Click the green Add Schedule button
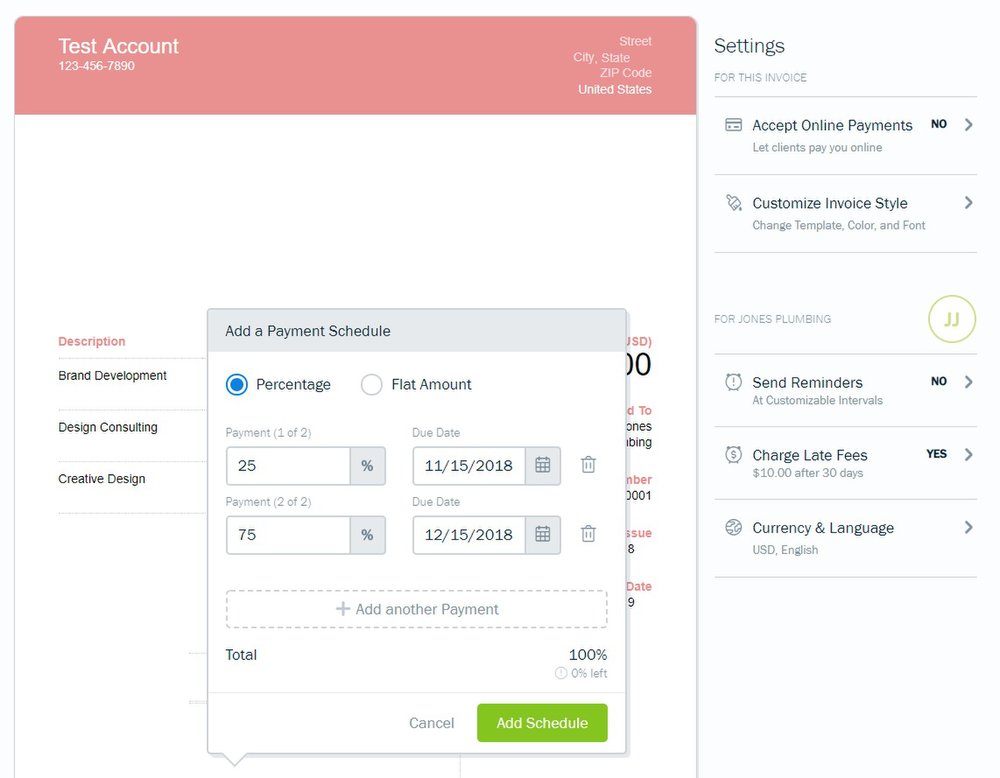The image size is (1000, 778). 542,723
